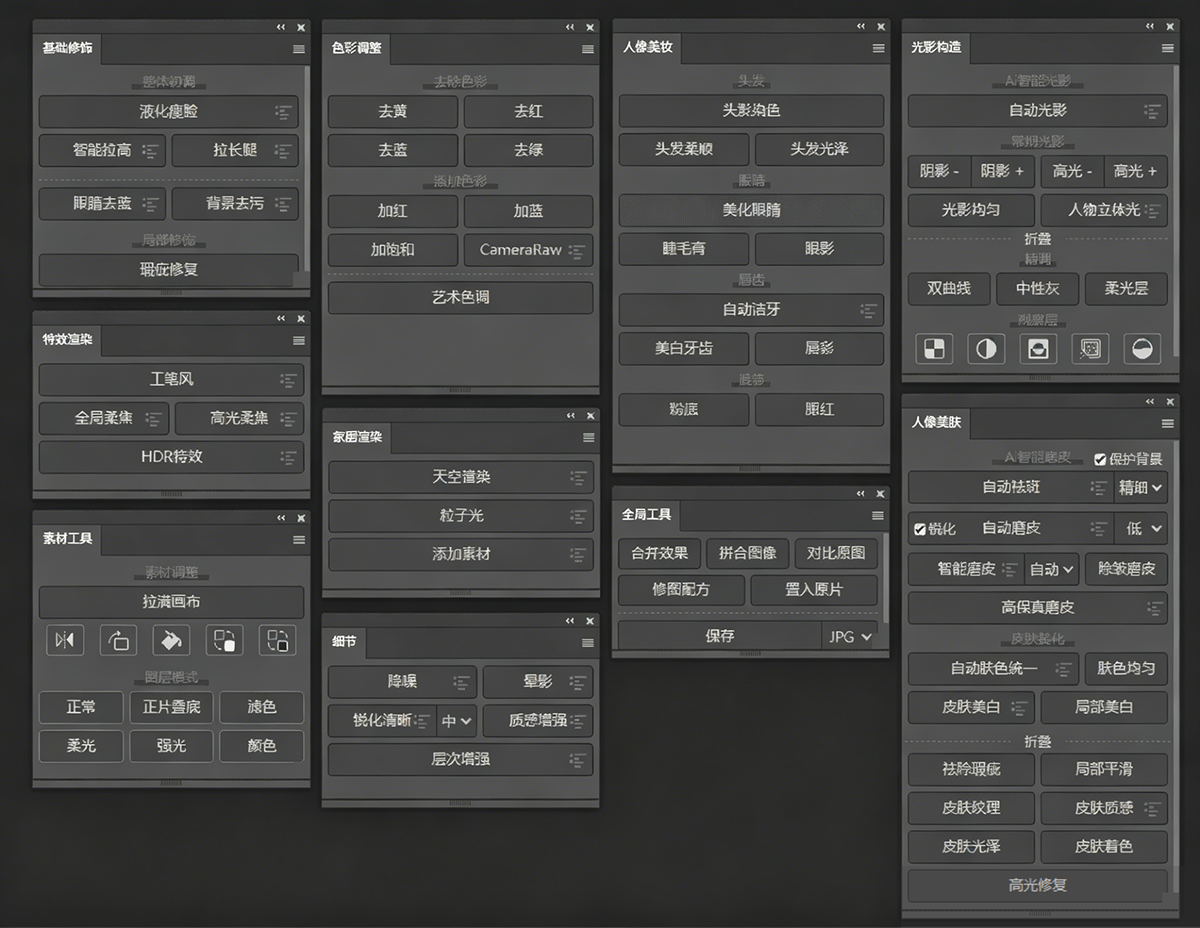Image resolution: width=1200 pixels, height=928 pixels.
Task: Click the 艺术色调 button
Action: click(461, 298)
